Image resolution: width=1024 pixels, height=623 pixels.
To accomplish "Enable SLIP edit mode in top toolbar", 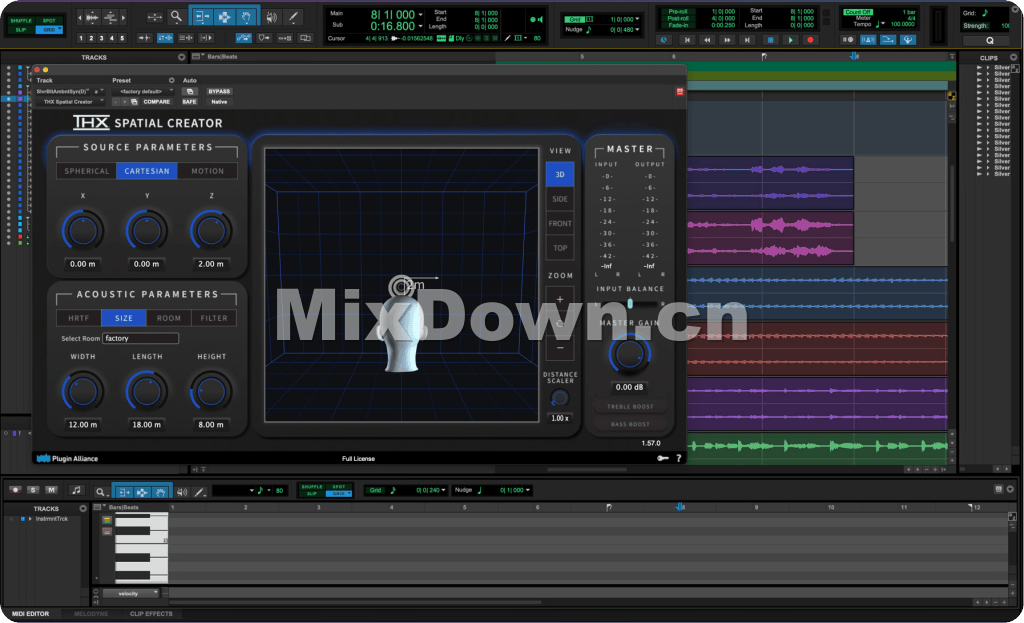I will point(22,30).
